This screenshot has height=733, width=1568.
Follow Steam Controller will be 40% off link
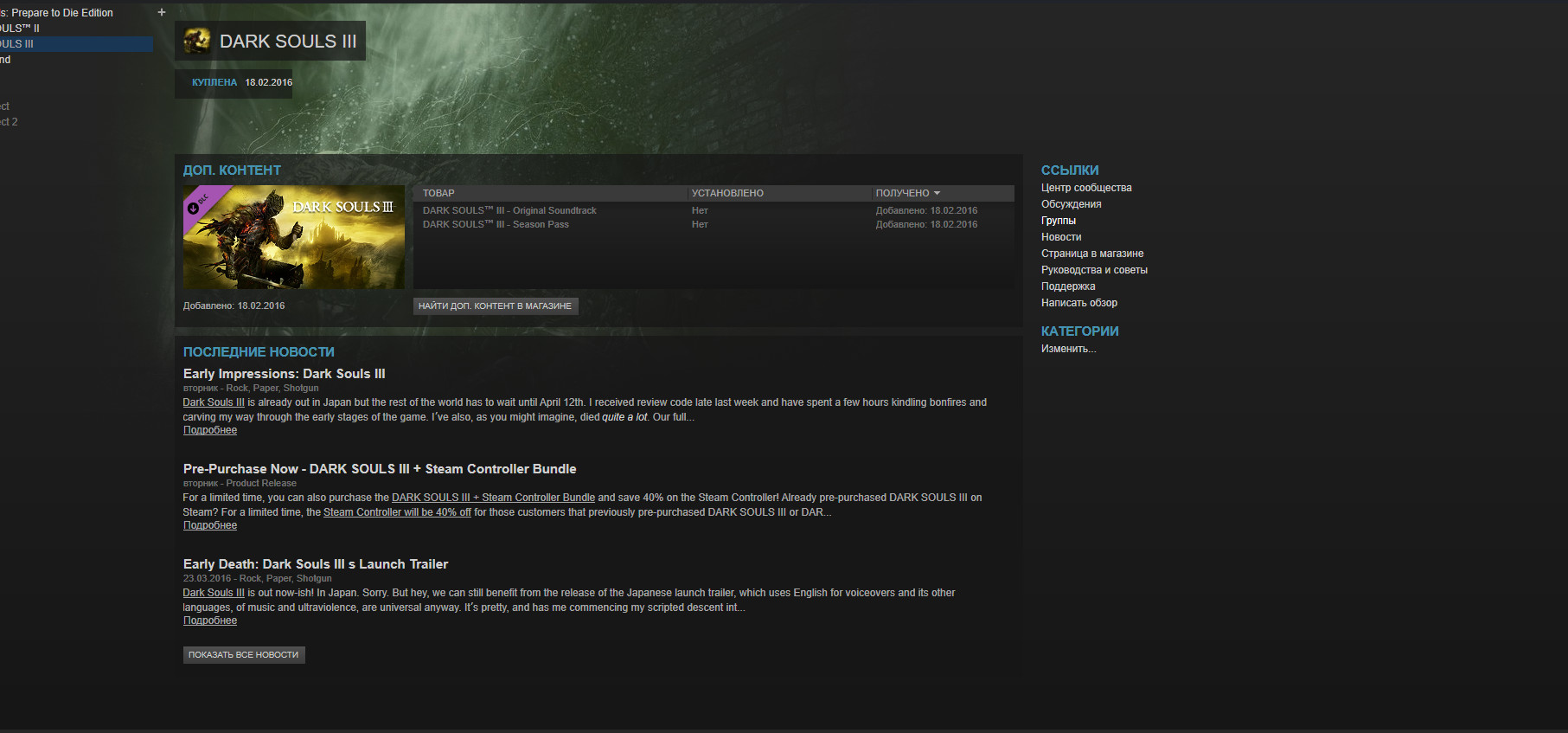397,512
